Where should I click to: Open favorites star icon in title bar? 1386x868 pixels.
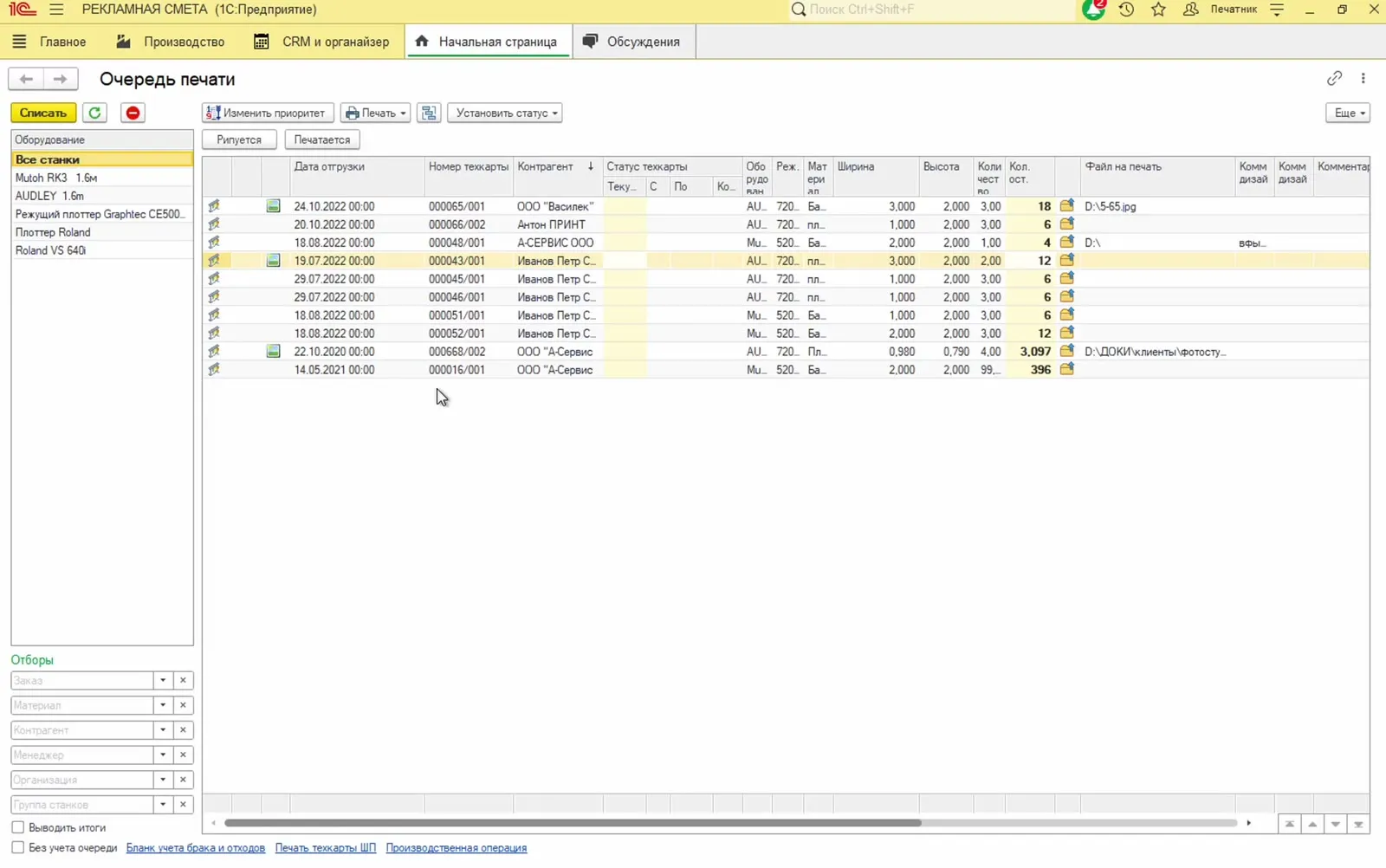(x=1158, y=10)
